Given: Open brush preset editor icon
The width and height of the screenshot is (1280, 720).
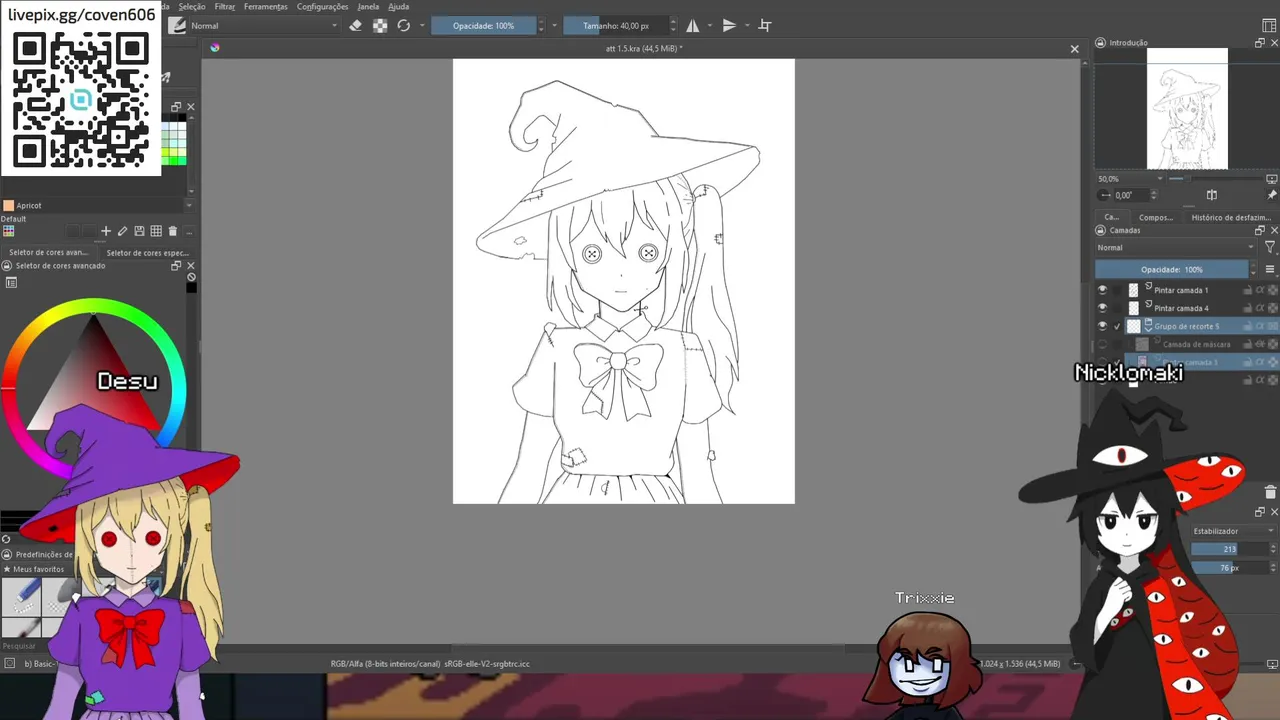Looking at the screenshot, I should 177,26.
